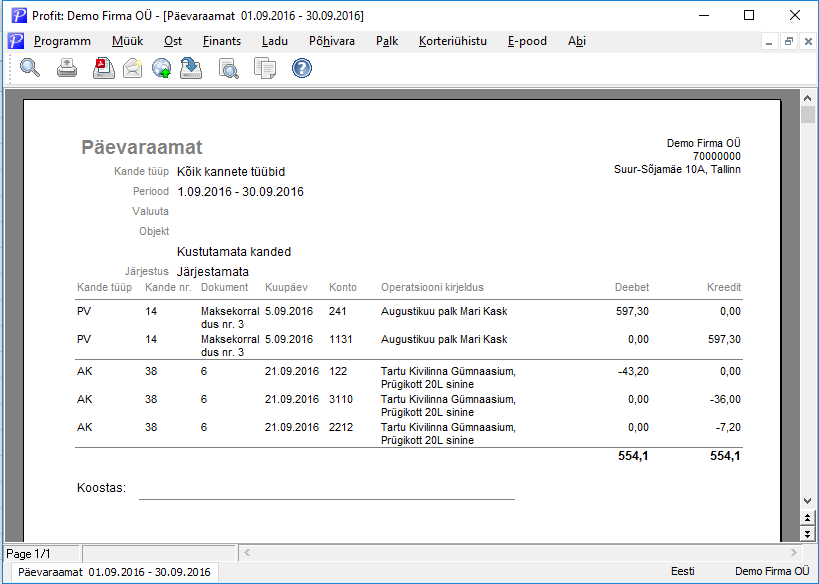Viewport: 819px width, 584px height.
Task: Click the save-to-file blue arrow icon
Action: tap(191, 68)
